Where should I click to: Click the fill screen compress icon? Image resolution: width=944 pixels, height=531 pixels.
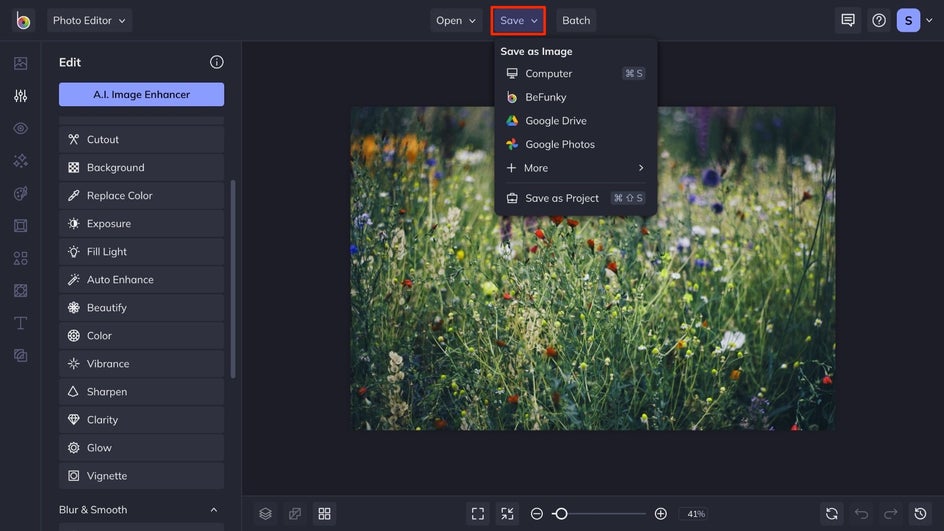pos(508,514)
